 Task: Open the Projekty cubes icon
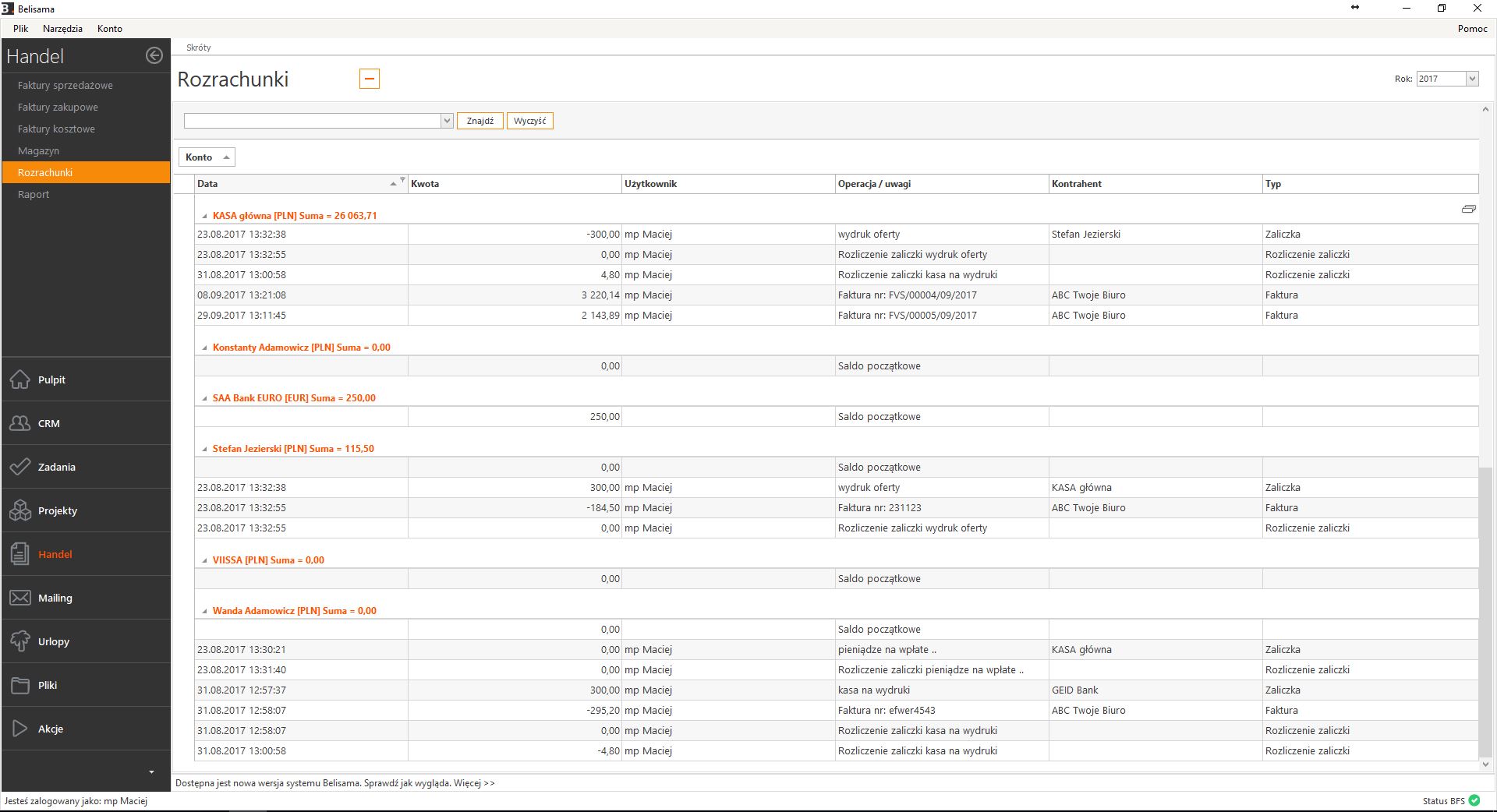(x=20, y=510)
